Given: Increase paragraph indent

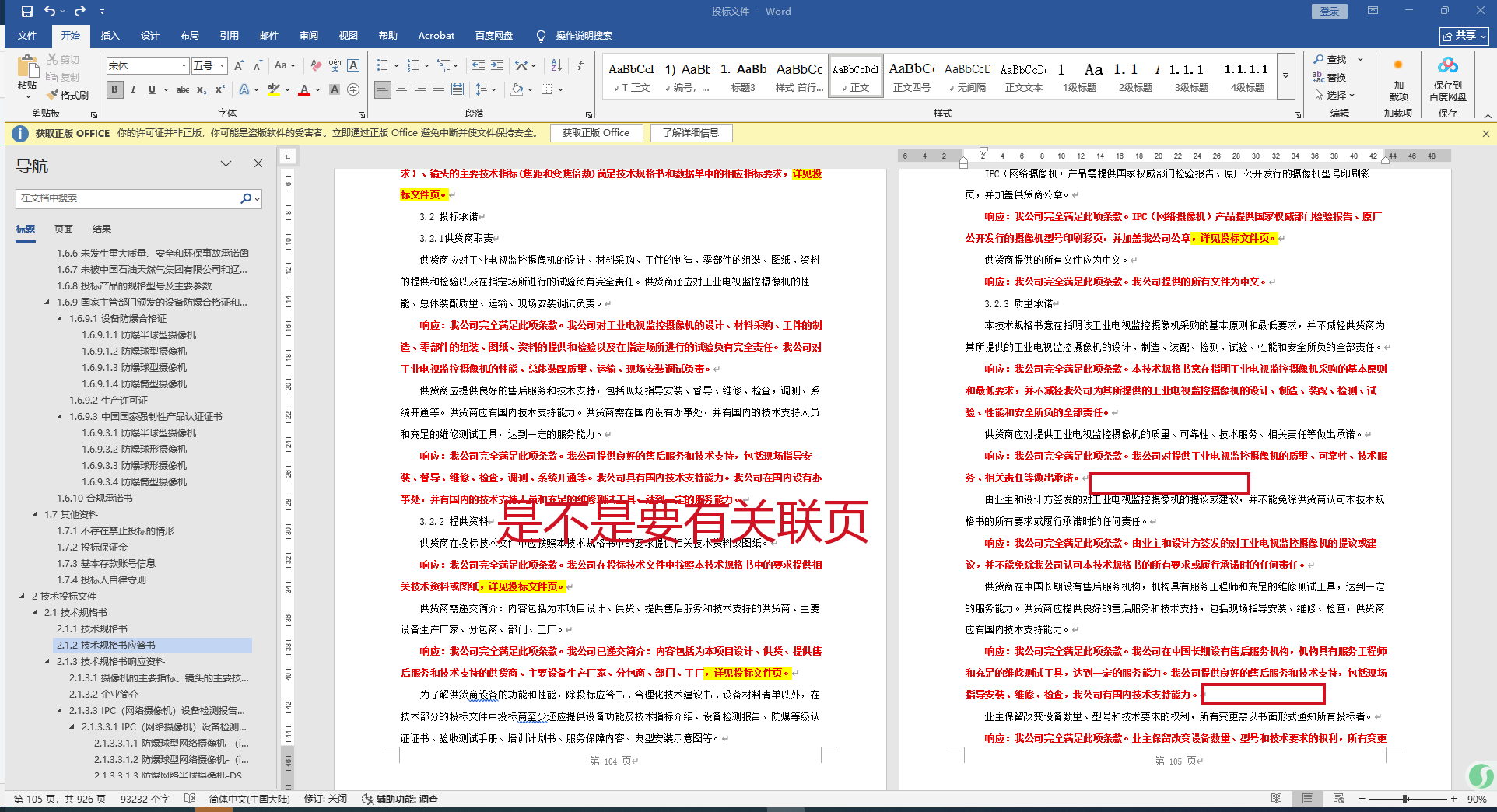Looking at the screenshot, I should point(497,66).
